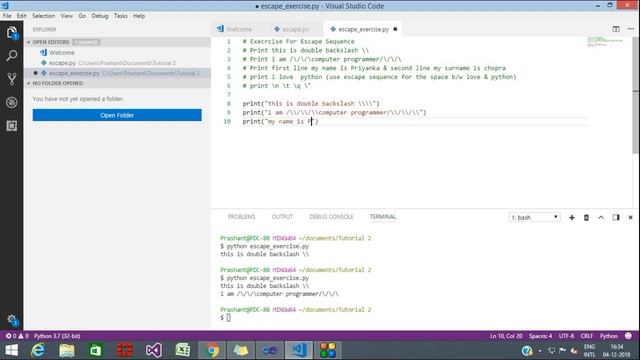Switch to Chrome in taskbar
This screenshot has width=640, height=360.
click(x=212, y=350)
